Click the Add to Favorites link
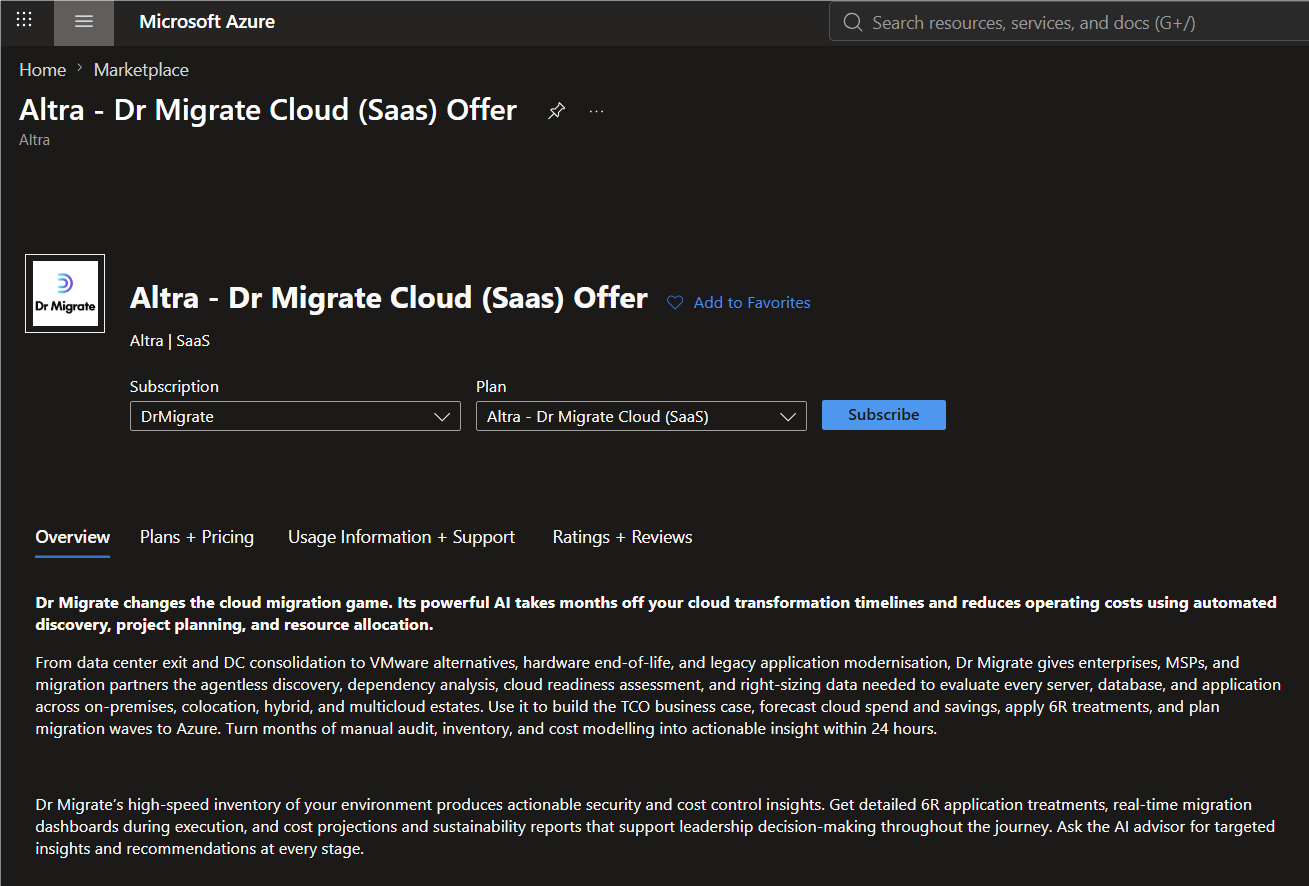 [752, 303]
